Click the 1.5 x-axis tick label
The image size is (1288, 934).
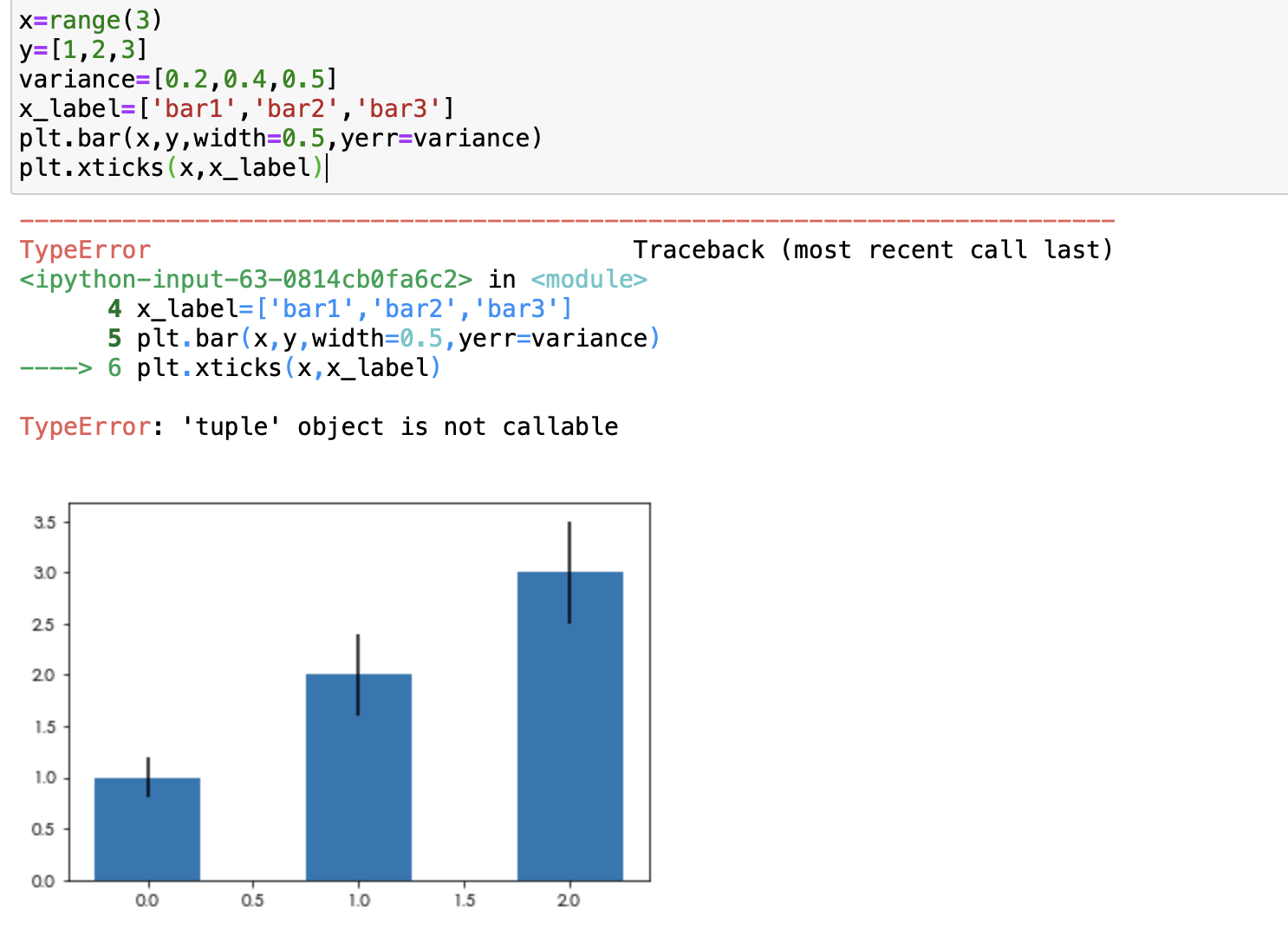[x=465, y=900]
